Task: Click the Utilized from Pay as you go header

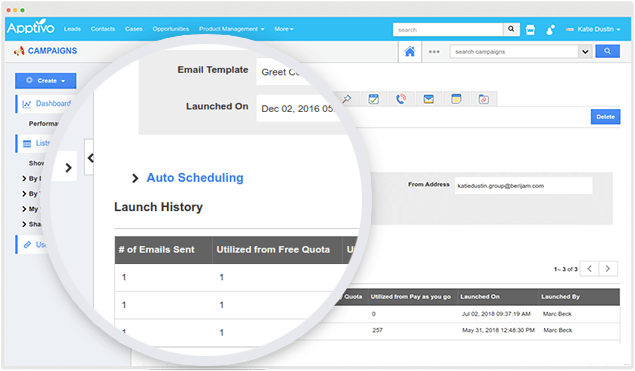Action: [x=411, y=297]
